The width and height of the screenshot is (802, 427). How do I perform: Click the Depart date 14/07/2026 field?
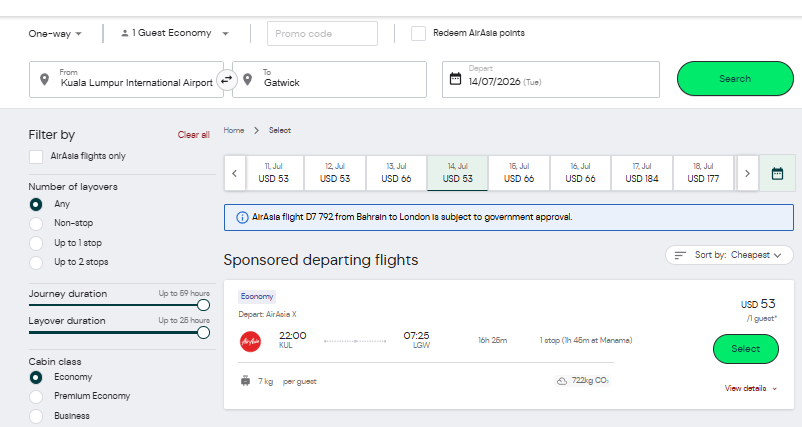point(551,79)
